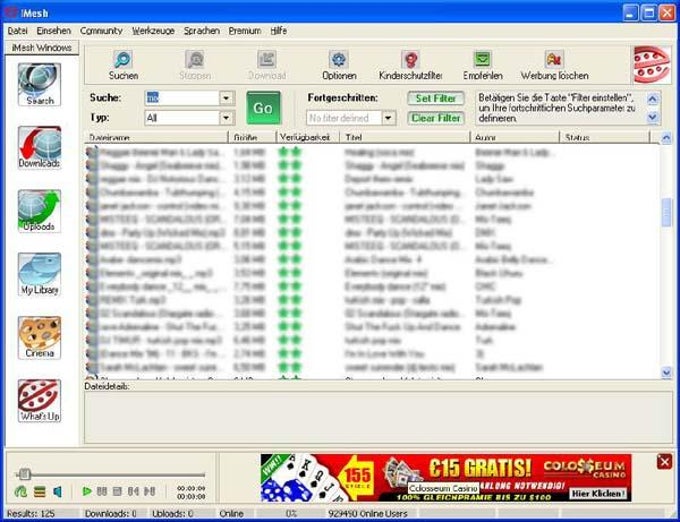The height and width of the screenshot is (522, 680).
Task: Sort results by Autor column header
Action: click(x=516, y=137)
